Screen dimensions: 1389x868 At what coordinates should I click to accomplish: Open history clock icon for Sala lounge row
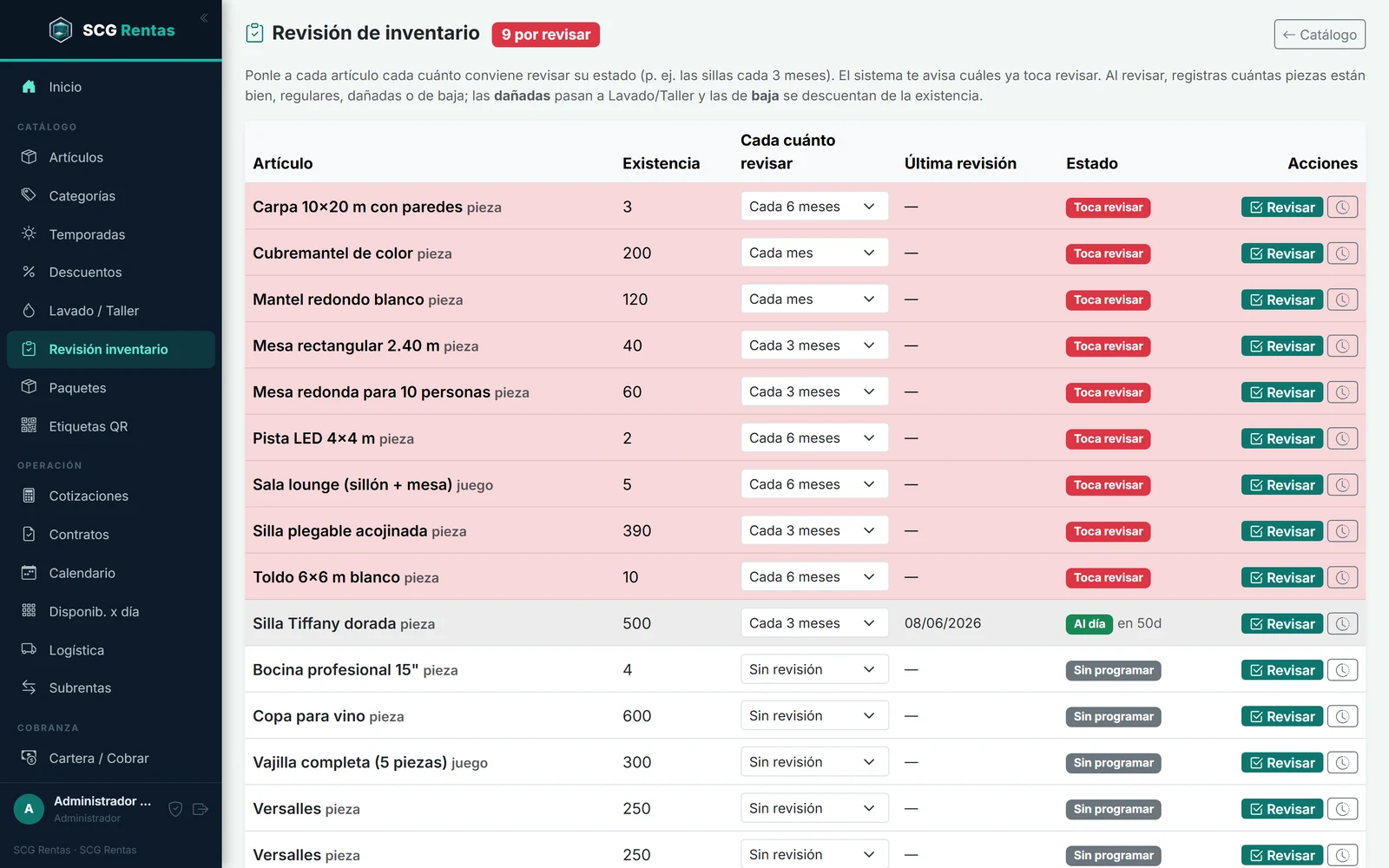pos(1342,485)
